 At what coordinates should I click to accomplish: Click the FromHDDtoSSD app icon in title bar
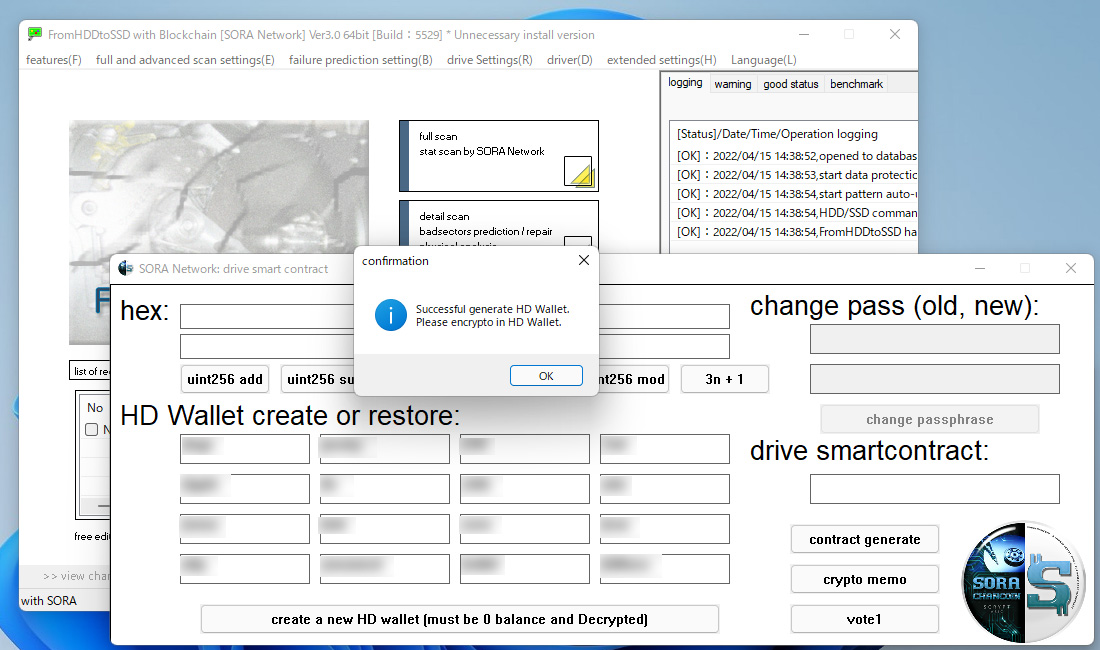click(x=34, y=34)
